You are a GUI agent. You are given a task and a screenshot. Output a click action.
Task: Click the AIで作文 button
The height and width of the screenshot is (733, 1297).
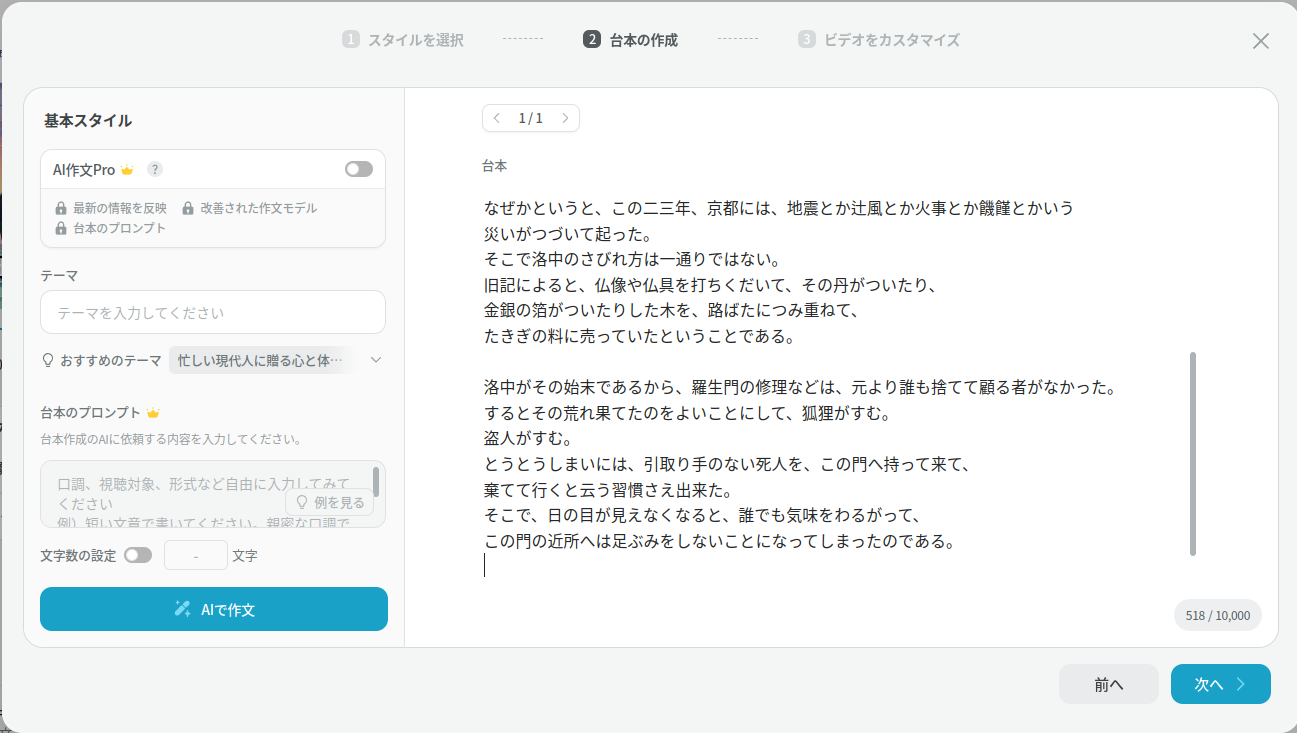214,609
